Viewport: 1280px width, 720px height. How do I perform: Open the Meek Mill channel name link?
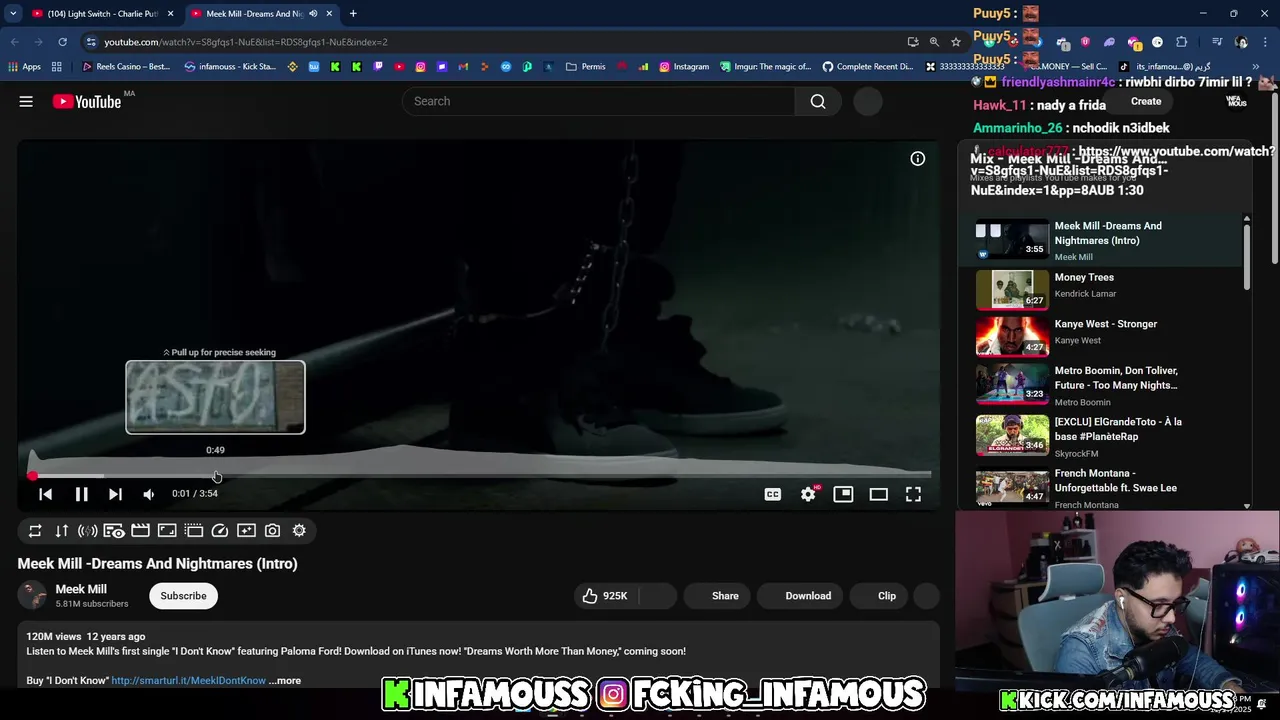coord(81,589)
